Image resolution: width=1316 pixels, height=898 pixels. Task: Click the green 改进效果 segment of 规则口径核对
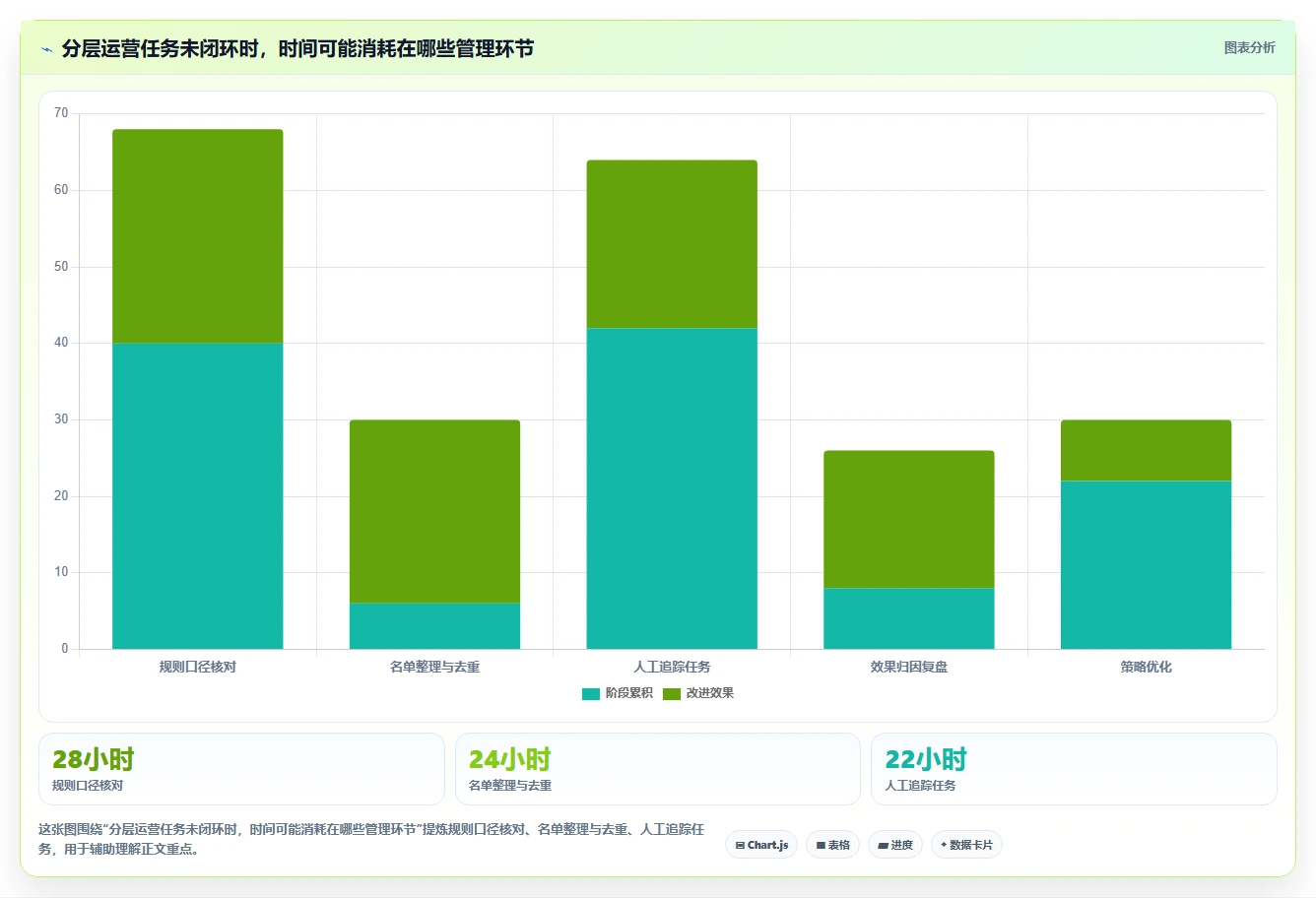click(198, 236)
